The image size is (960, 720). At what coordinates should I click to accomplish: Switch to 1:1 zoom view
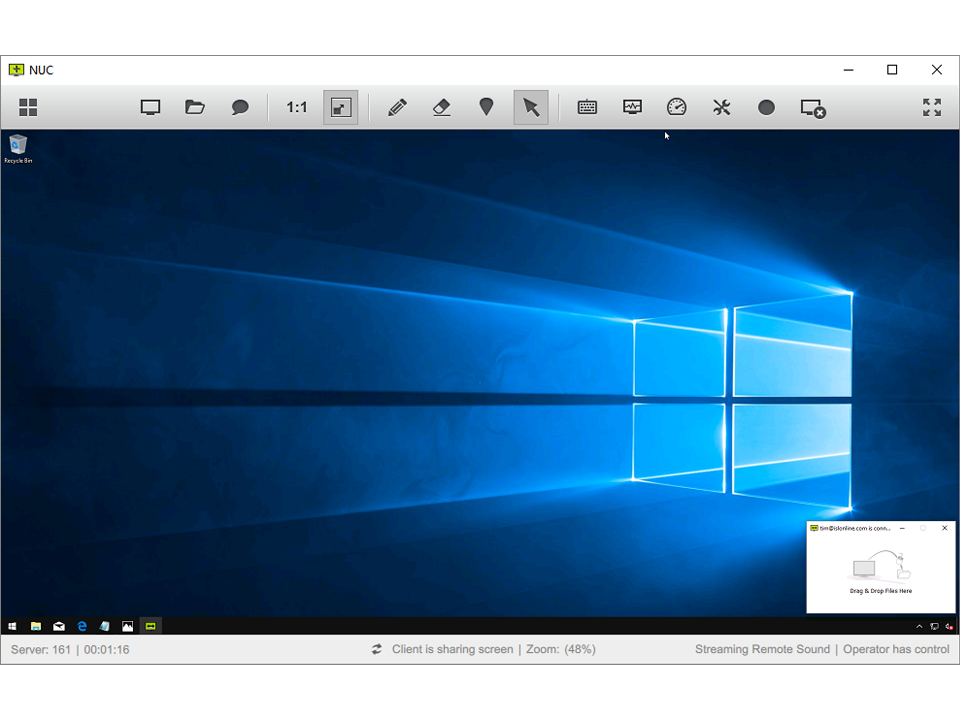(296, 107)
